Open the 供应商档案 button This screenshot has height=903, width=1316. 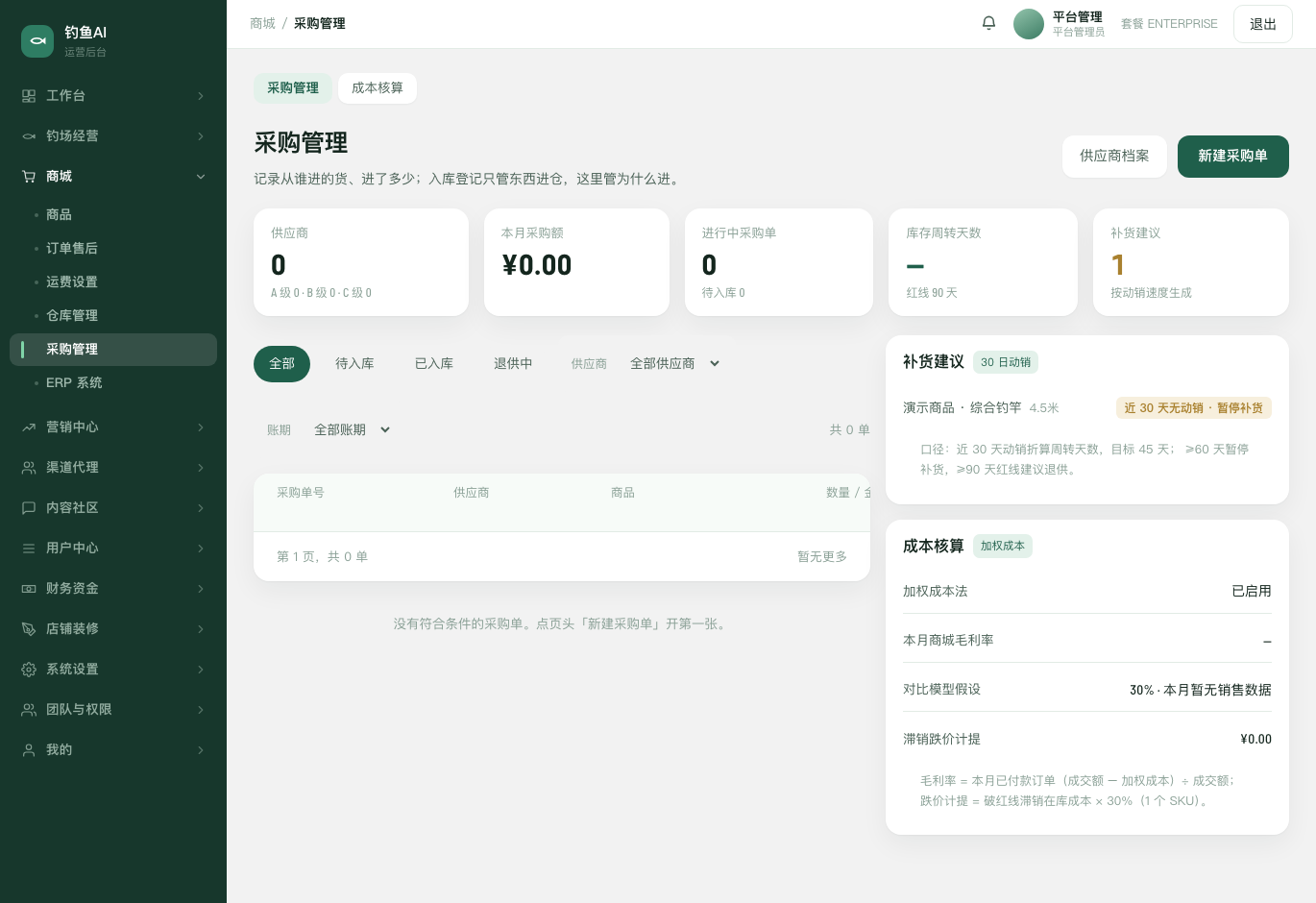point(1114,157)
